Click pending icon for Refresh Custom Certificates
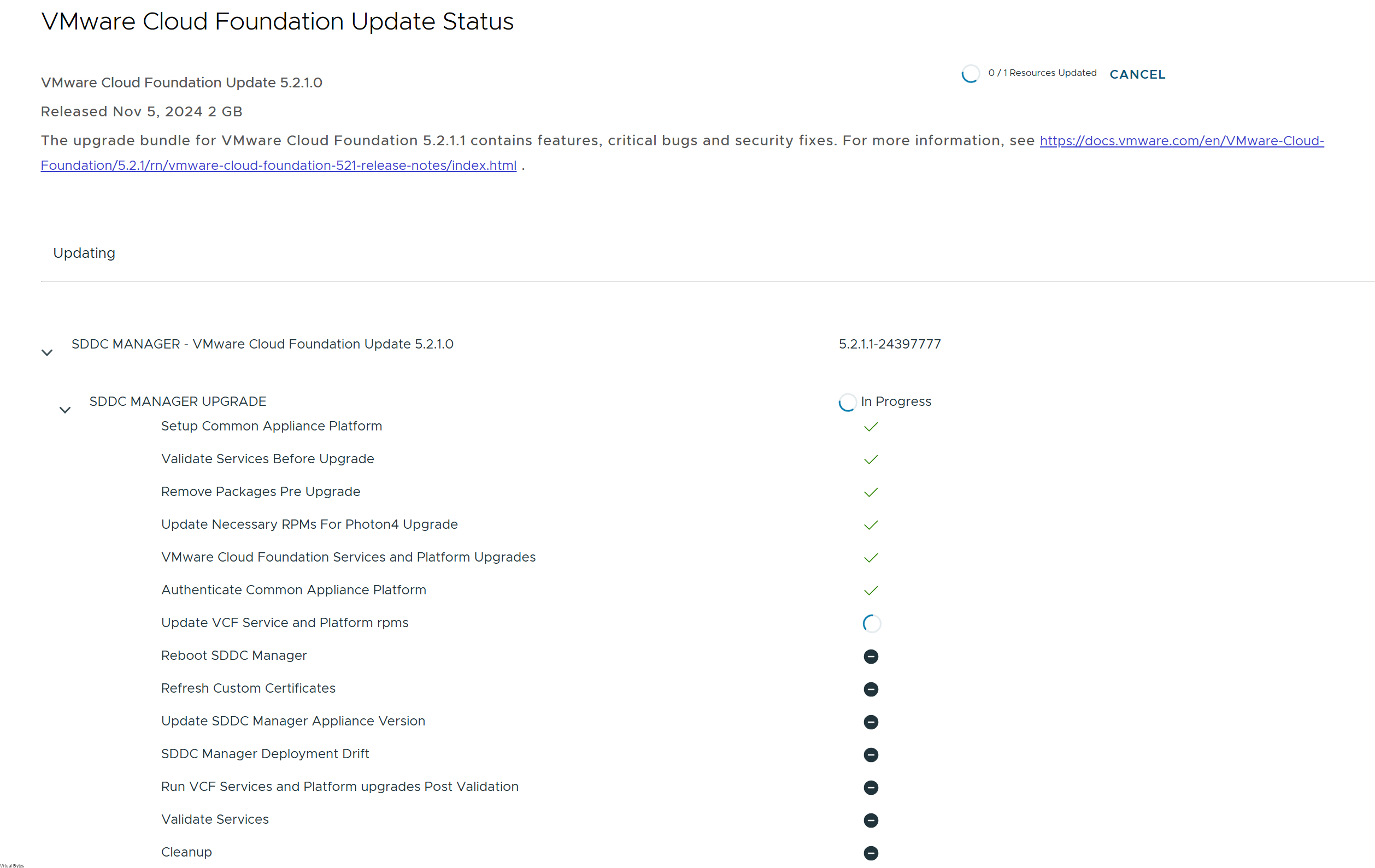 (871, 689)
